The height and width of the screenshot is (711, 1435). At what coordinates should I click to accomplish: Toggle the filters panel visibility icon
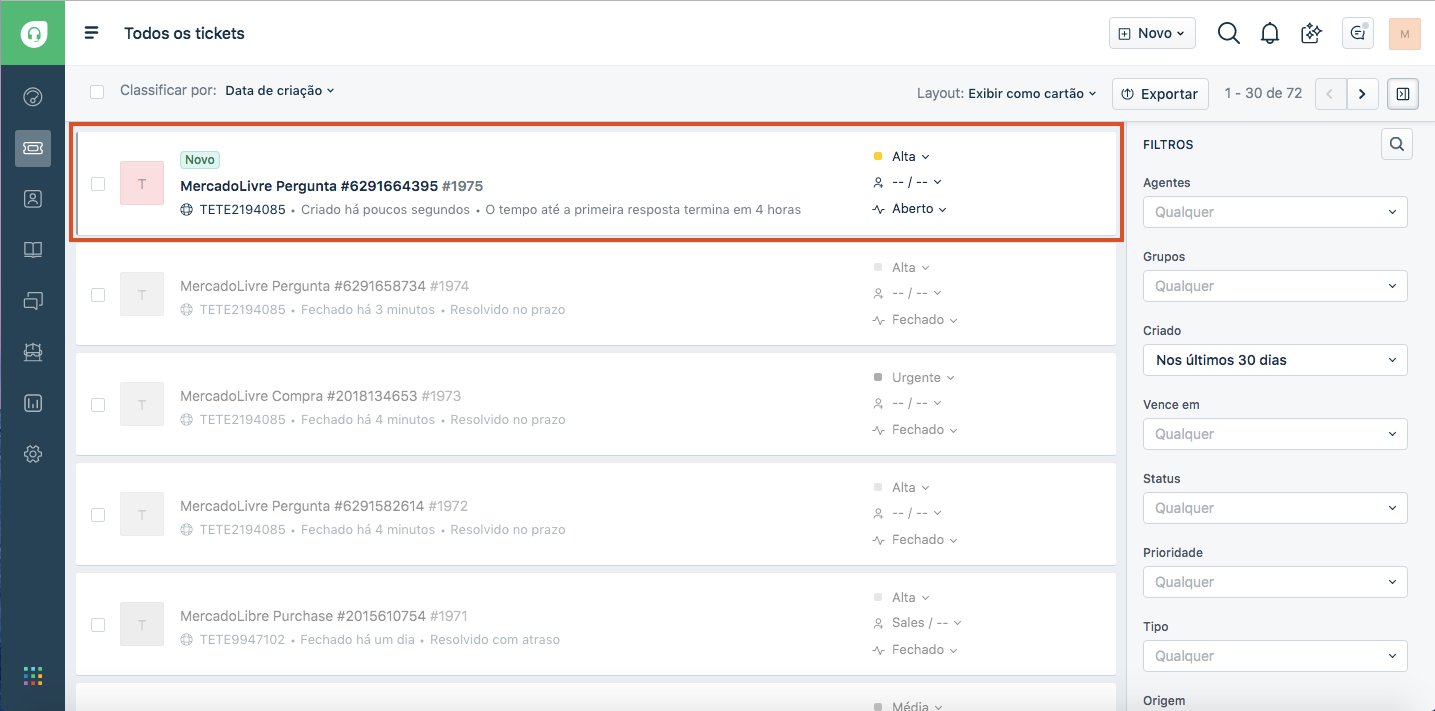tap(1403, 94)
